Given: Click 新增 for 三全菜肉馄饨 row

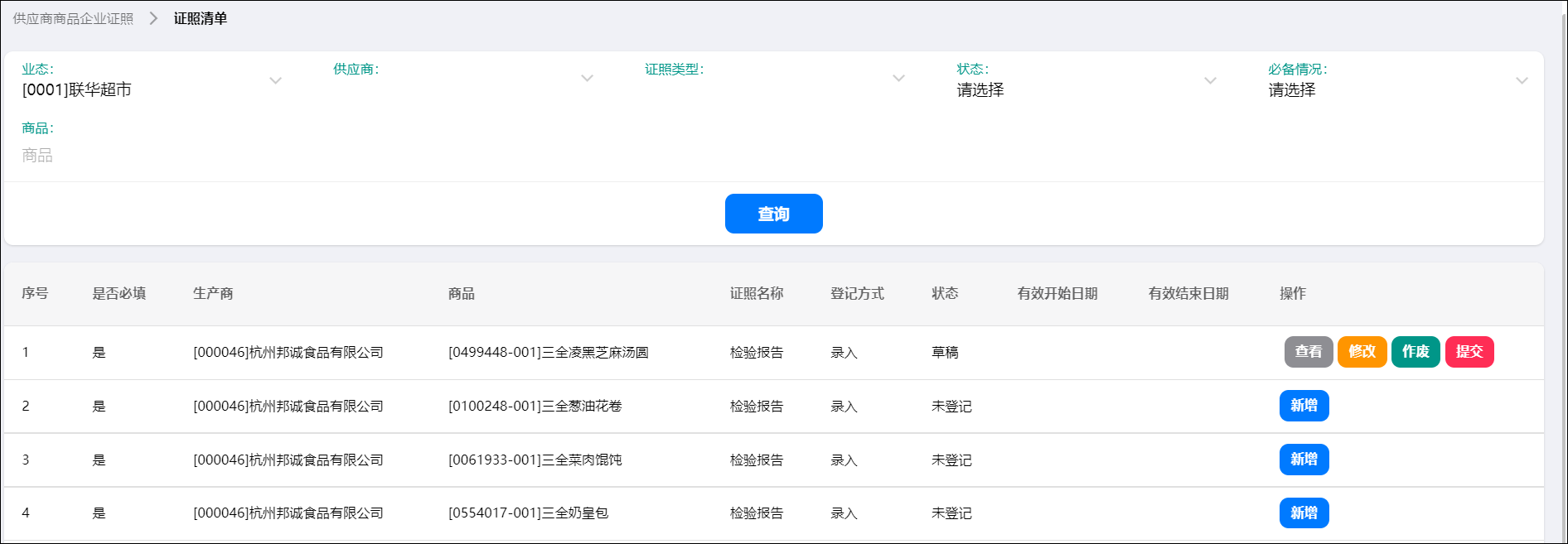Looking at the screenshot, I should (1304, 460).
